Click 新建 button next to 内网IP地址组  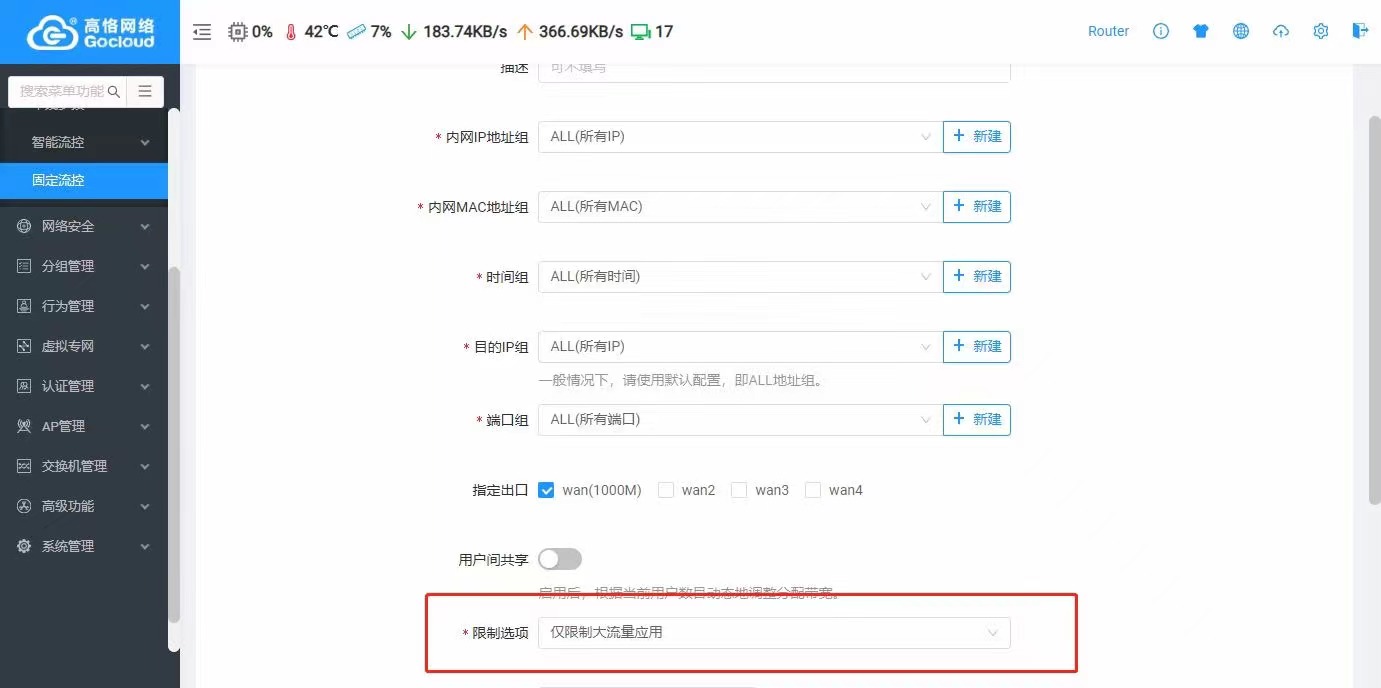pyautogui.click(x=976, y=137)
